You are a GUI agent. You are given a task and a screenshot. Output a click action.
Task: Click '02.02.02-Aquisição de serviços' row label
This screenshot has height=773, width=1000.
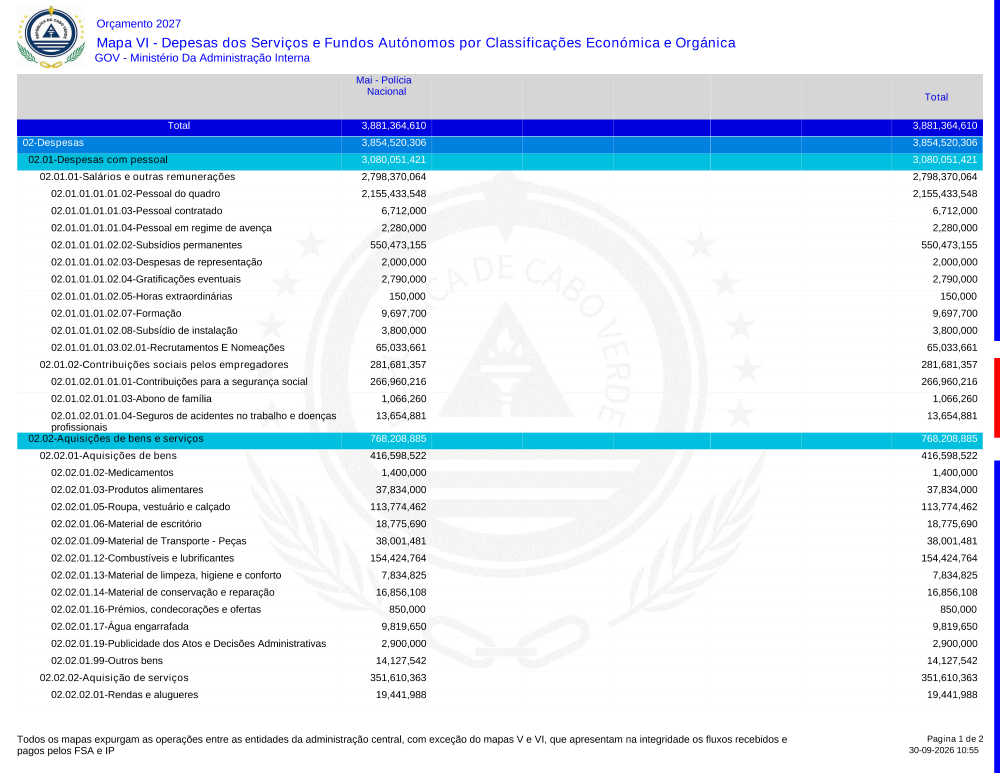[114, 678]
